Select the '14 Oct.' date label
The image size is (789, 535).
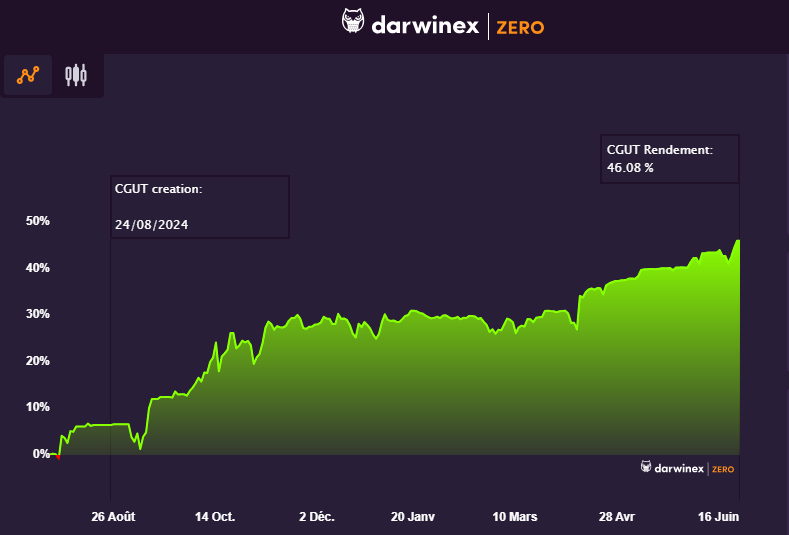tap(215, 517)
